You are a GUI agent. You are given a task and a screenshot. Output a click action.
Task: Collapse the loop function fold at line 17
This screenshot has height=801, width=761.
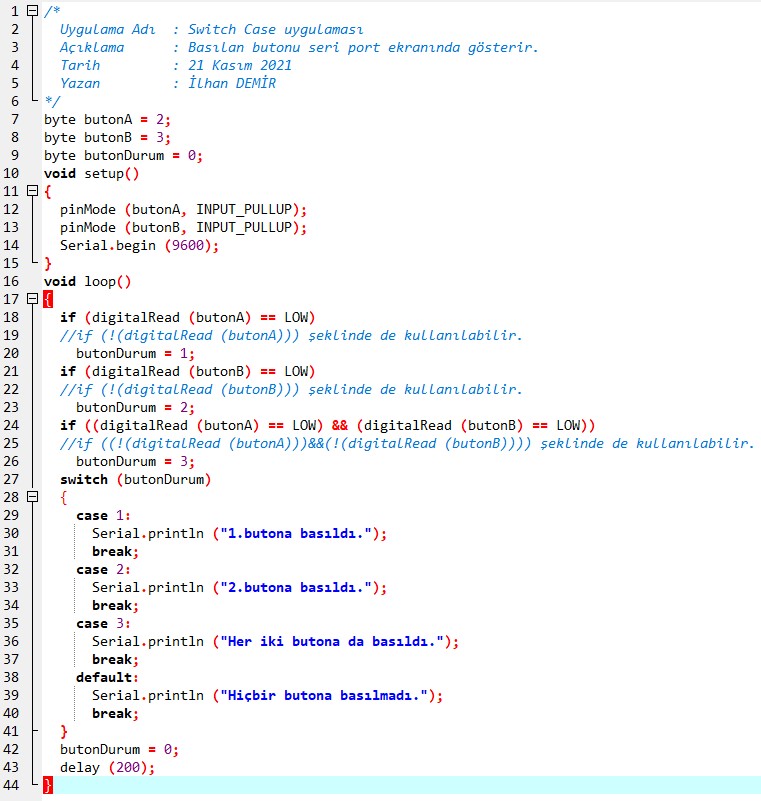tap(32, 299)
